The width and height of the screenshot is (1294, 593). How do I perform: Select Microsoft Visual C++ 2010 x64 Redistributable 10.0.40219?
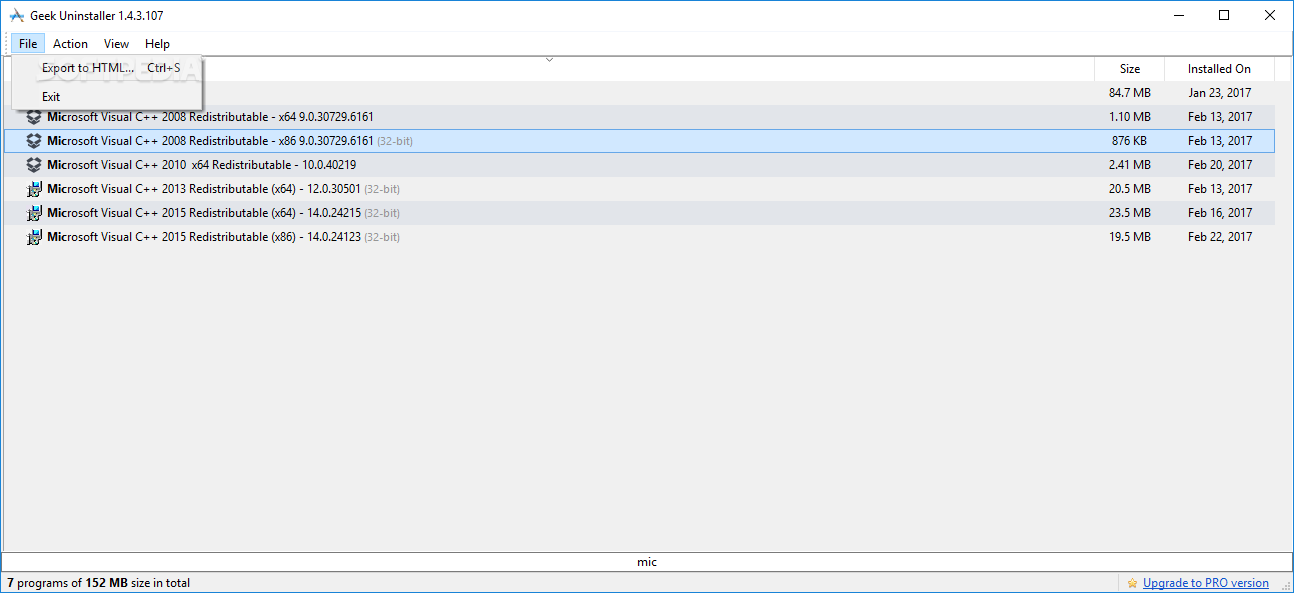point(639,165)
